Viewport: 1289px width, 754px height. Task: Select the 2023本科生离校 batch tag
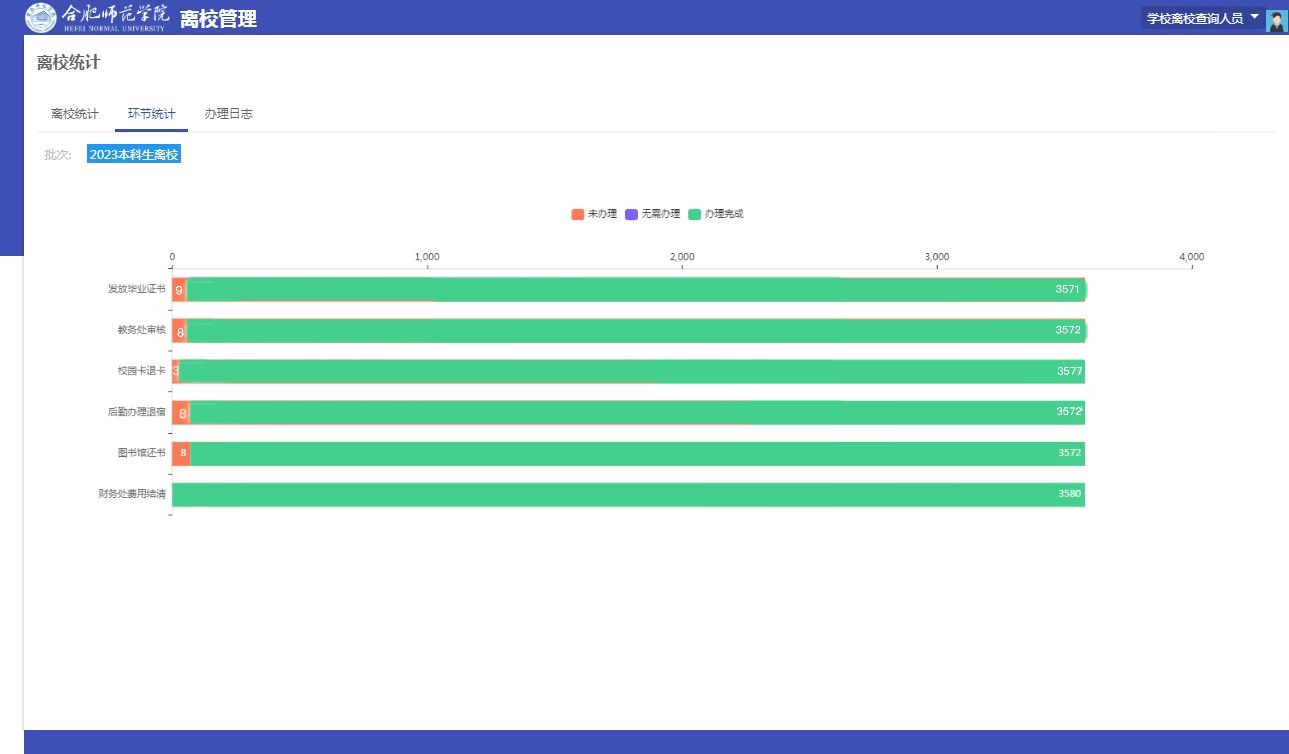point(133,154)
